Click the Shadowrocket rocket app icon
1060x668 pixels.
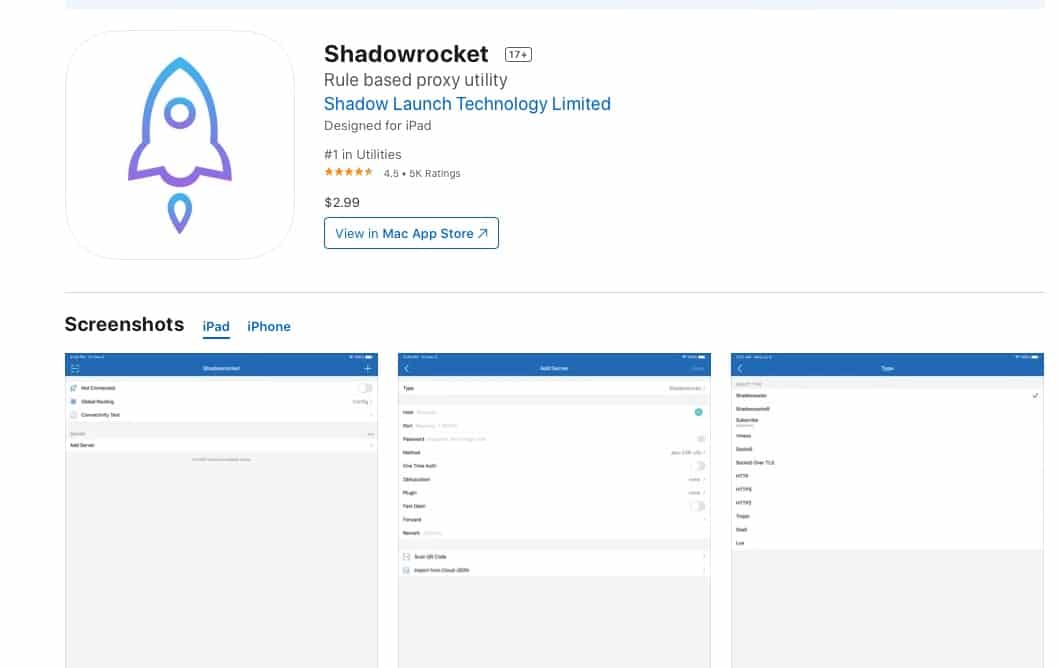point(180,145)
